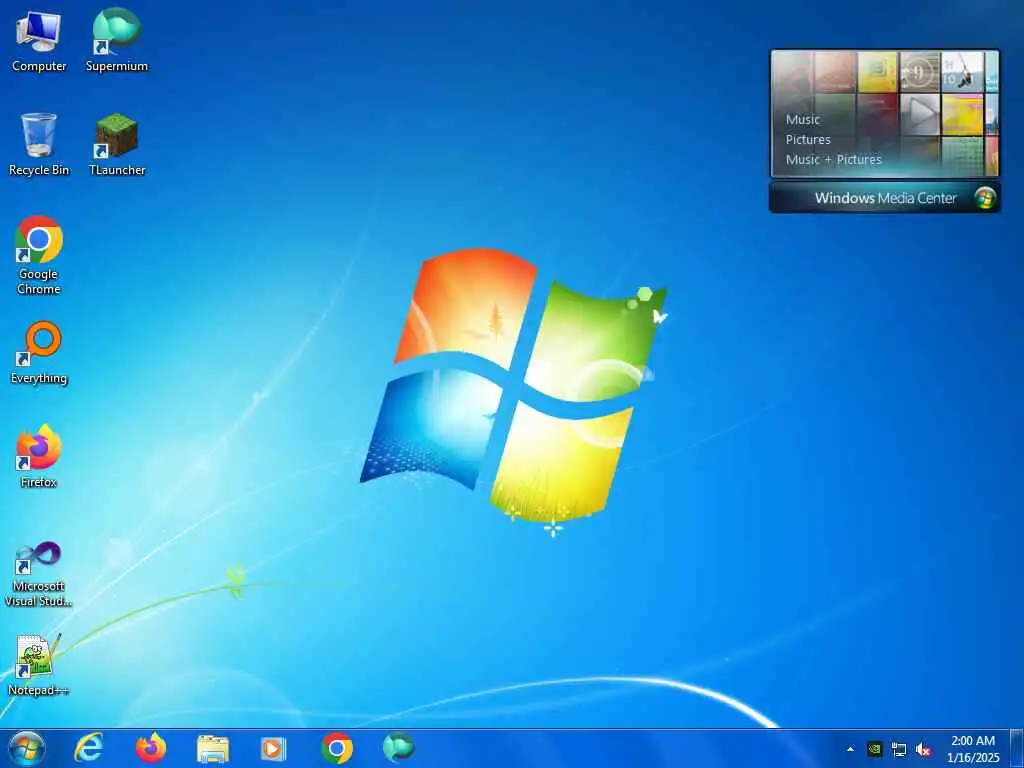
Task: Launch Internet Explorer from the taskbar
Action: tap(88, 748)
